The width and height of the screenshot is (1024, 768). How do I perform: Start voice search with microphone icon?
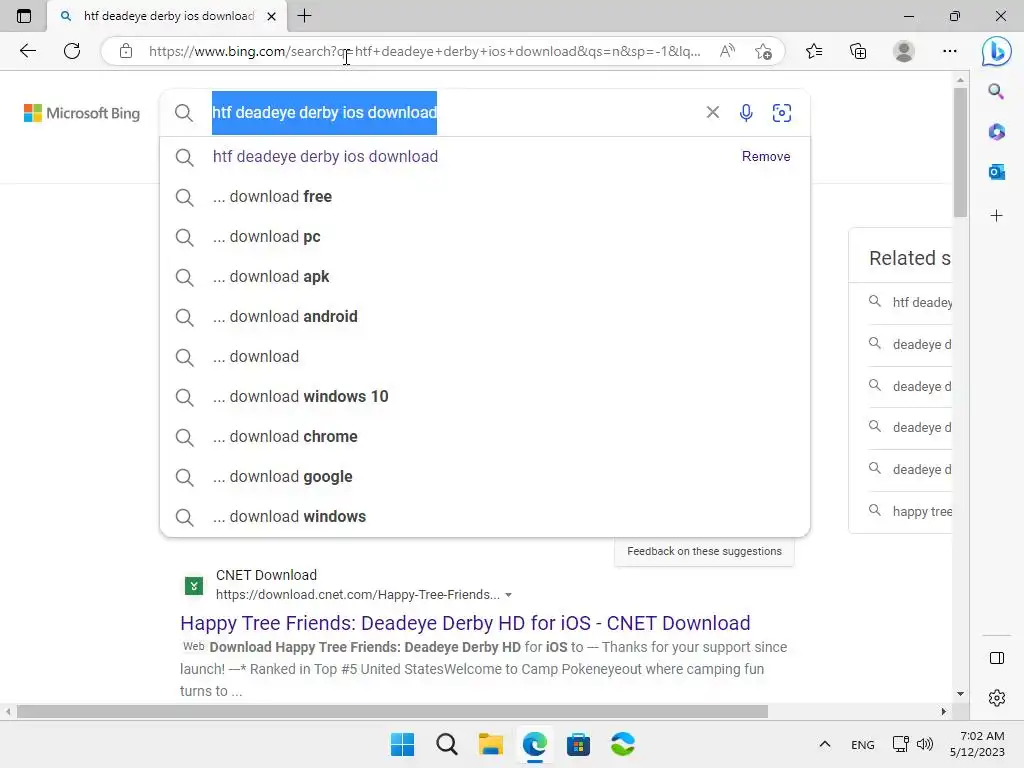tap(746, 113)
